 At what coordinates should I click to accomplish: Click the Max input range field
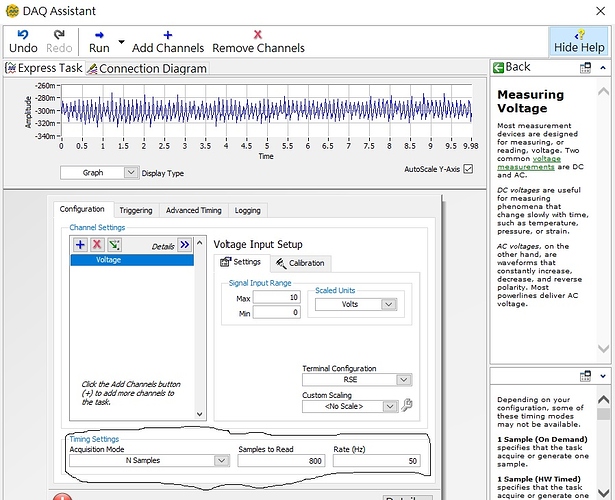coord(277,297)
